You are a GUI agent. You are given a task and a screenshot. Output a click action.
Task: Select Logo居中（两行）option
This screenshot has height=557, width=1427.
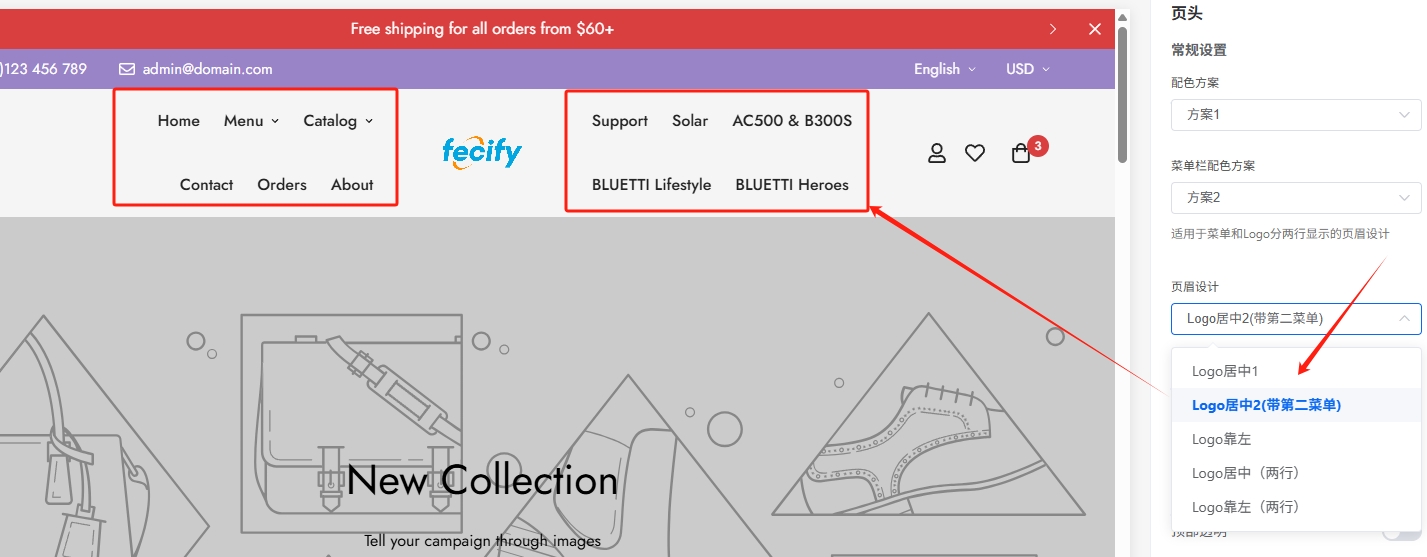[1245, 473]
